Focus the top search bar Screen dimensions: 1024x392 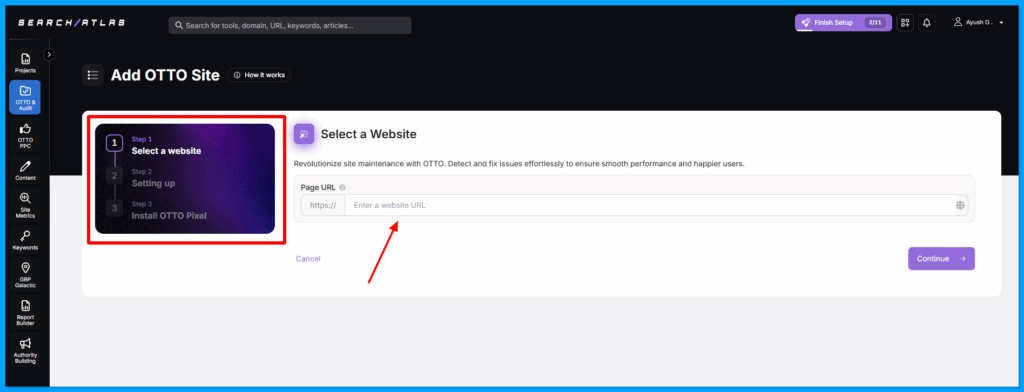tap(290, 25)
